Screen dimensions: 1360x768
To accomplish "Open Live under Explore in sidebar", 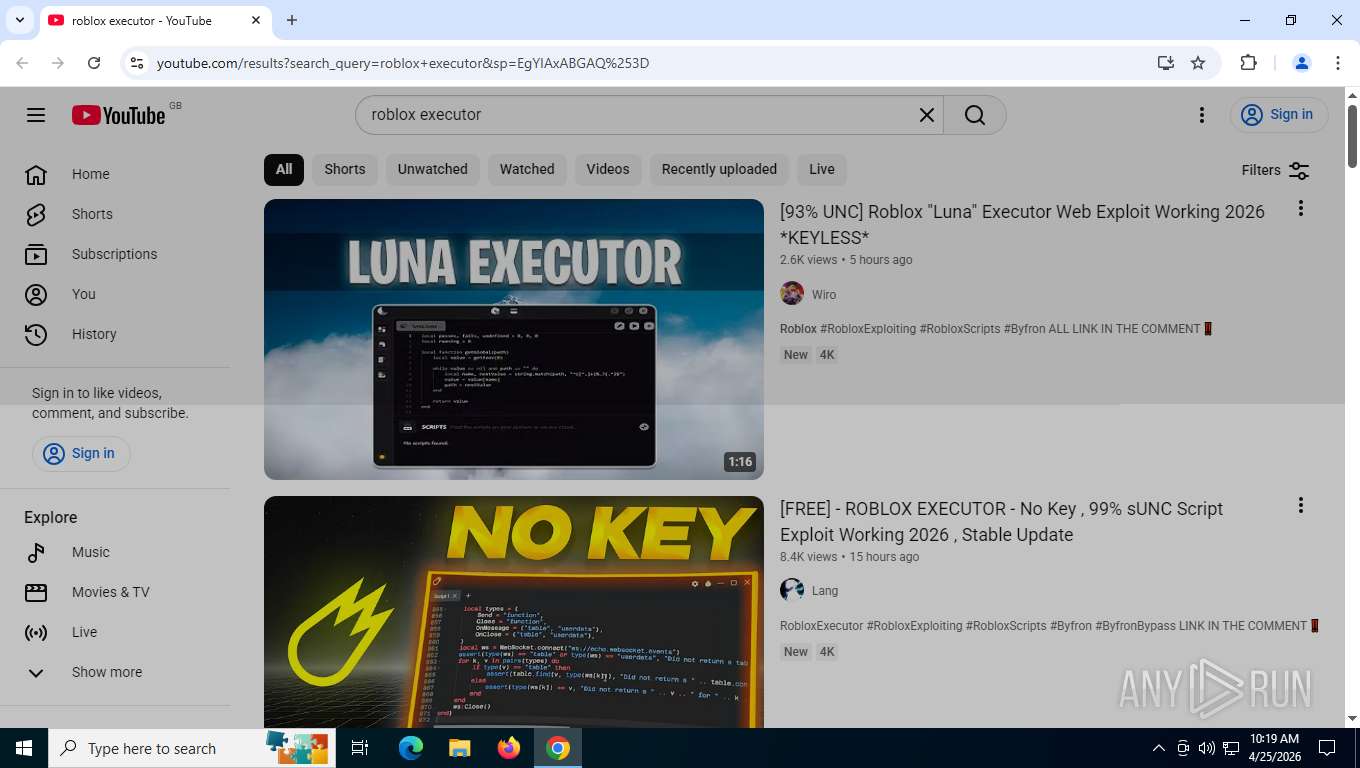I will pos(115,632).
